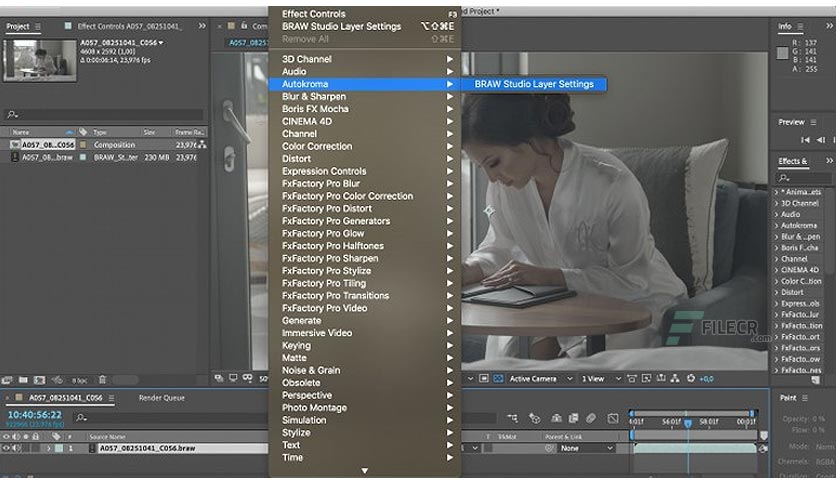Switch to Render Queue tab
Viewport: 836px width, 484px height.
(x=162, y=398)
